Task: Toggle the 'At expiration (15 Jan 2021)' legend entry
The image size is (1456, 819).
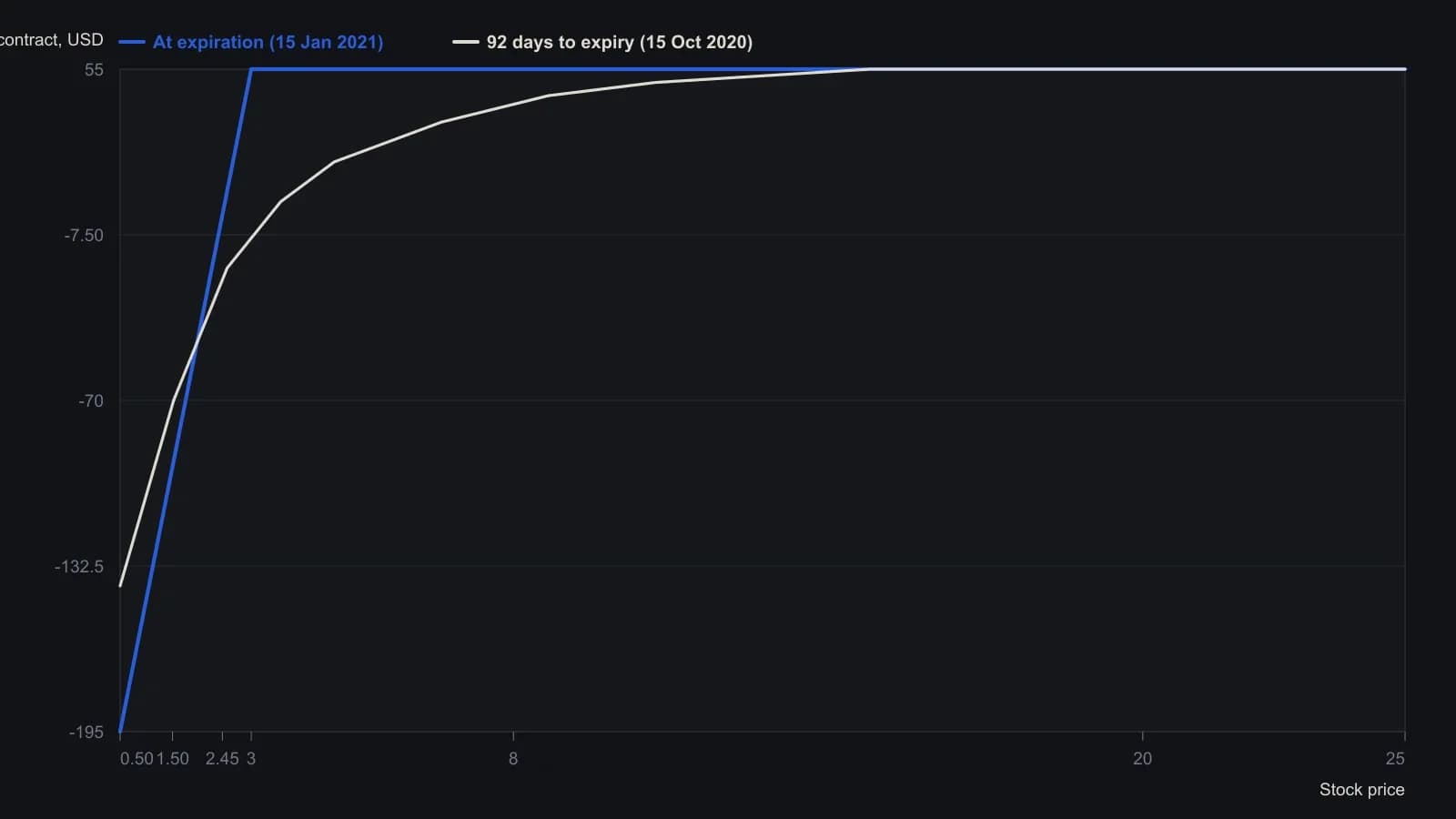Action: (x=251, y=42)
